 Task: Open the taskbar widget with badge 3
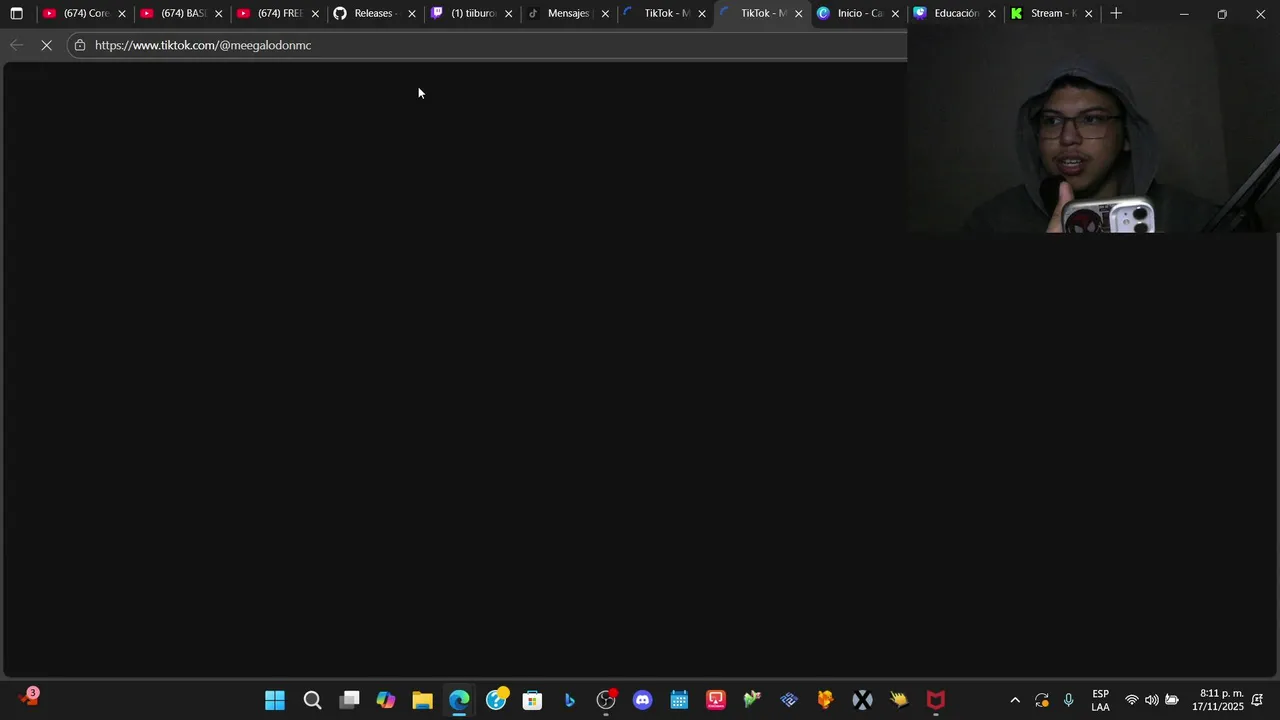(29, 697)
